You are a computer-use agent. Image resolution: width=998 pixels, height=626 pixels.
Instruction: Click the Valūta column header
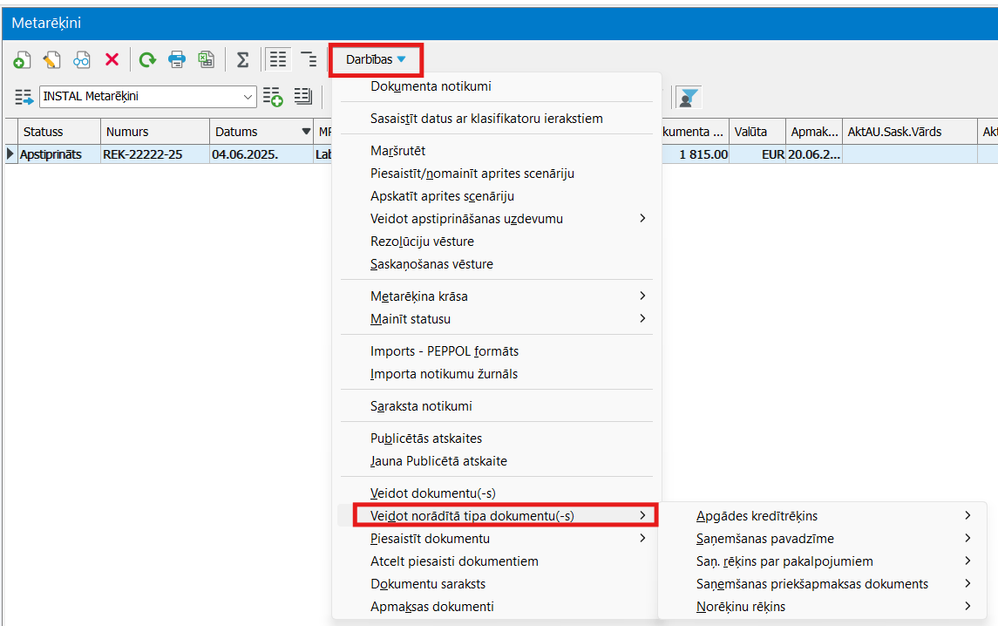point(757,132)
